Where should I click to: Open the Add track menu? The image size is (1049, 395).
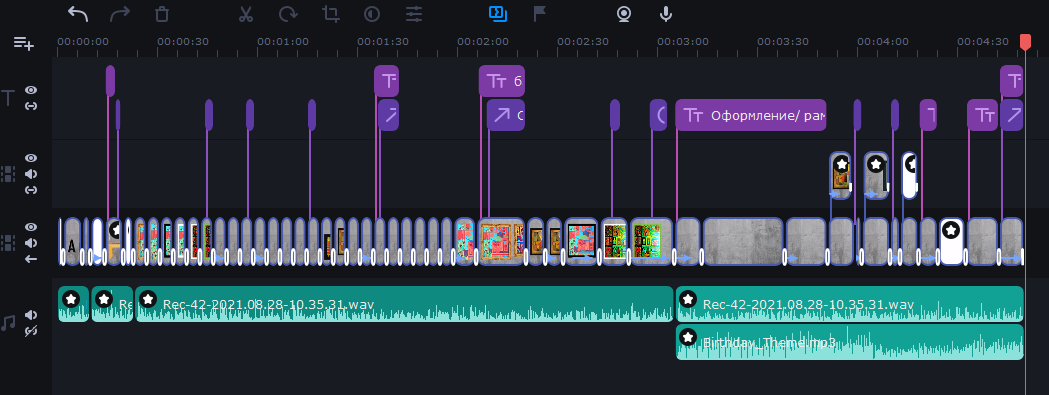[24, 44]
